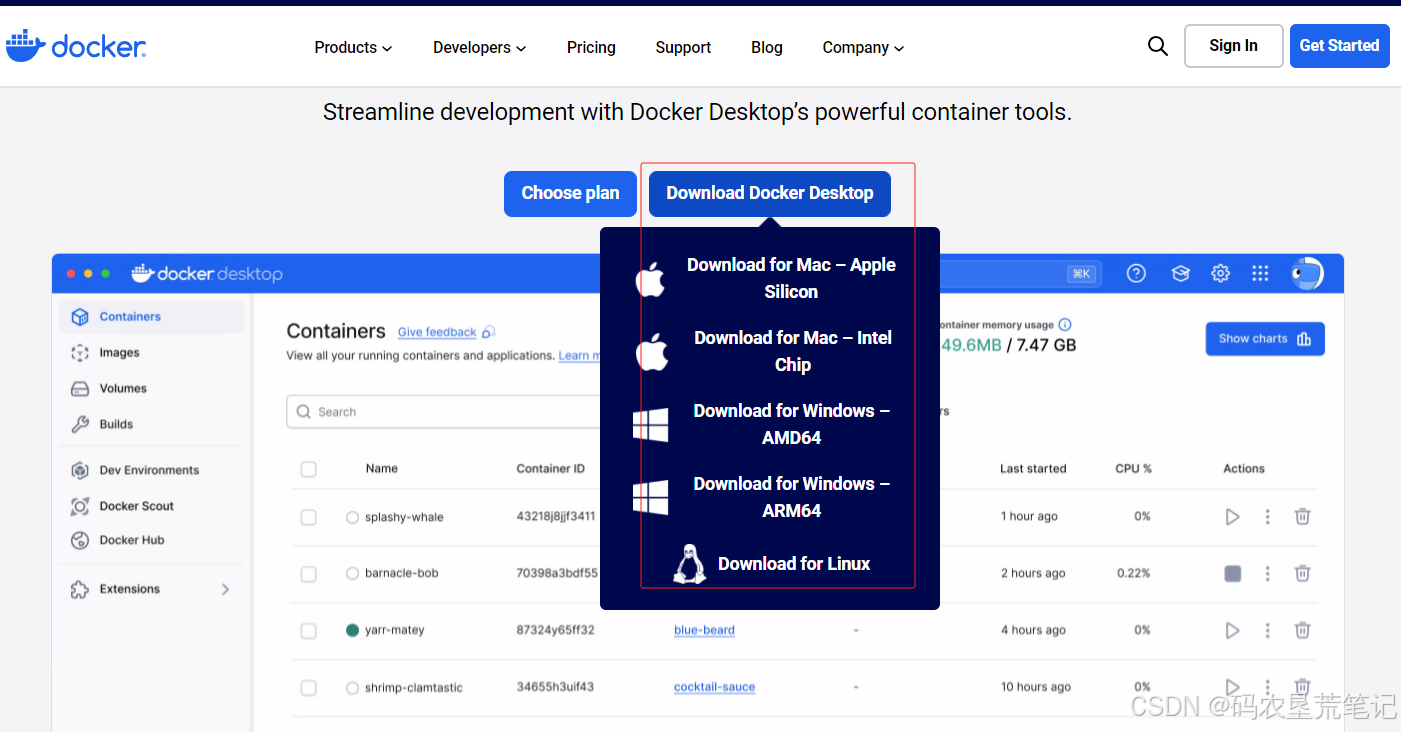Viewport: 1401px width, 732px height.
Task: Click the Containers cube icon in the sidebar
Action: pos(80,317)
